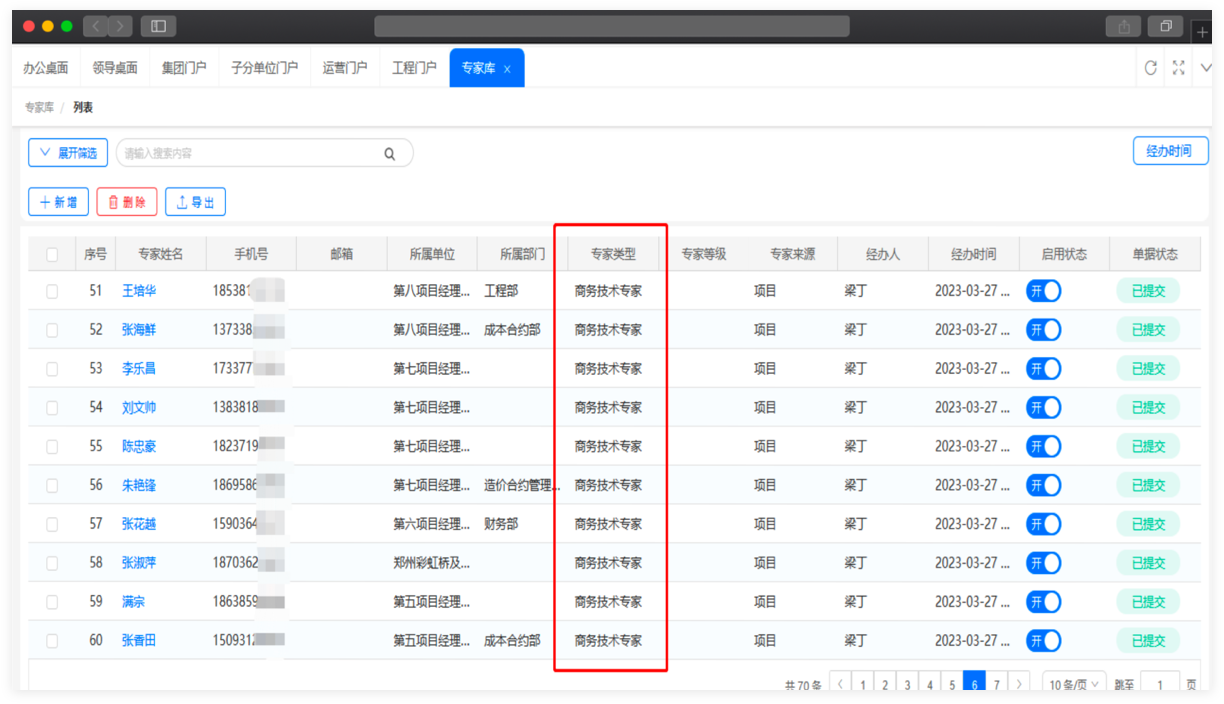Toggle the 启用状态 switch for row 53
Screen dimensions: 1224x704
[x=1043, y=369]
